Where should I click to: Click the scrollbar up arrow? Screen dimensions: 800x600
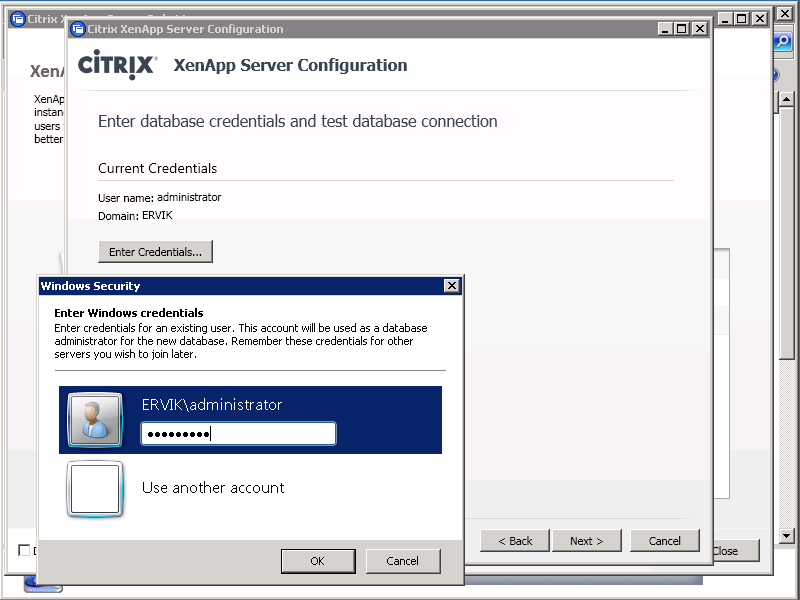(786, 100)
